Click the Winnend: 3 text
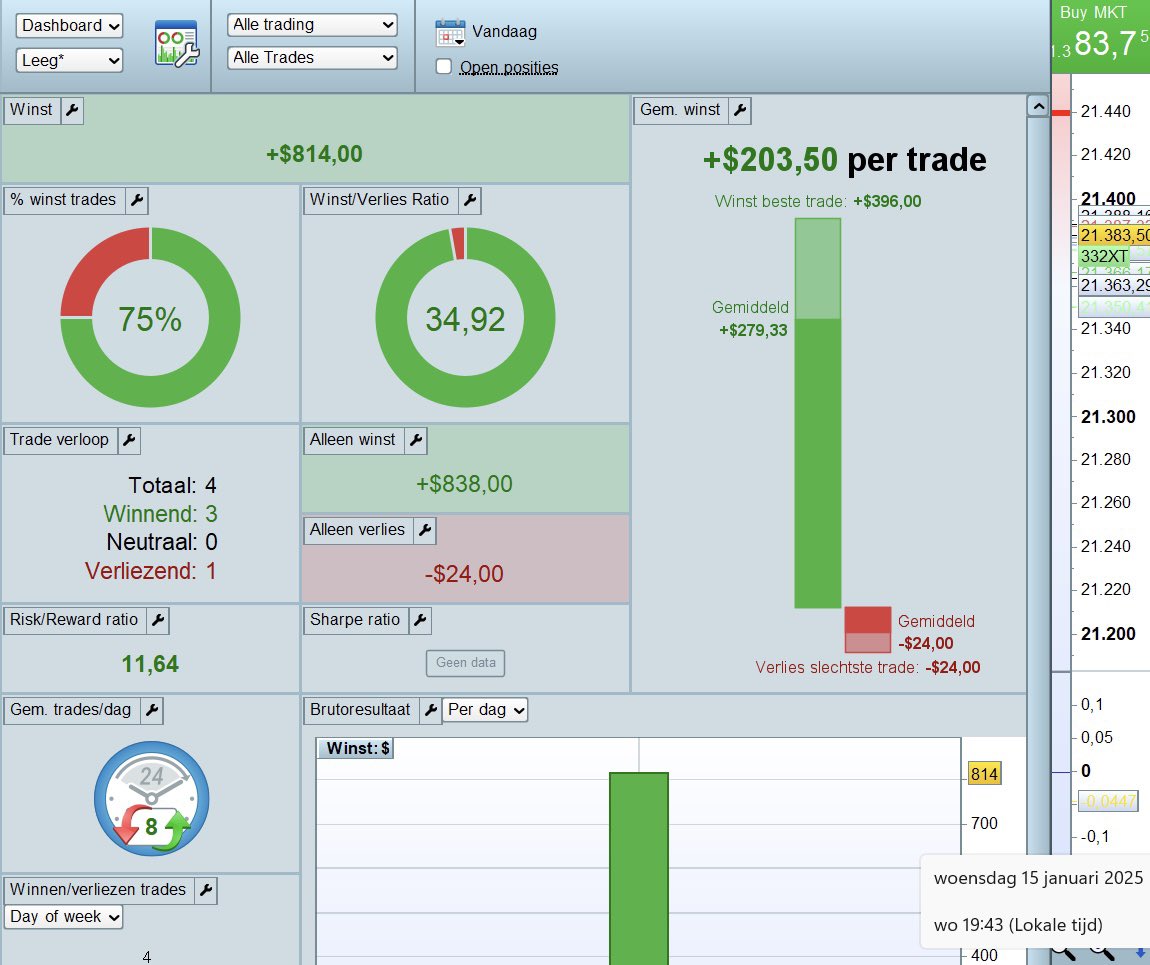Viewport: 1150px width, 965px height. tap(161, 514)
